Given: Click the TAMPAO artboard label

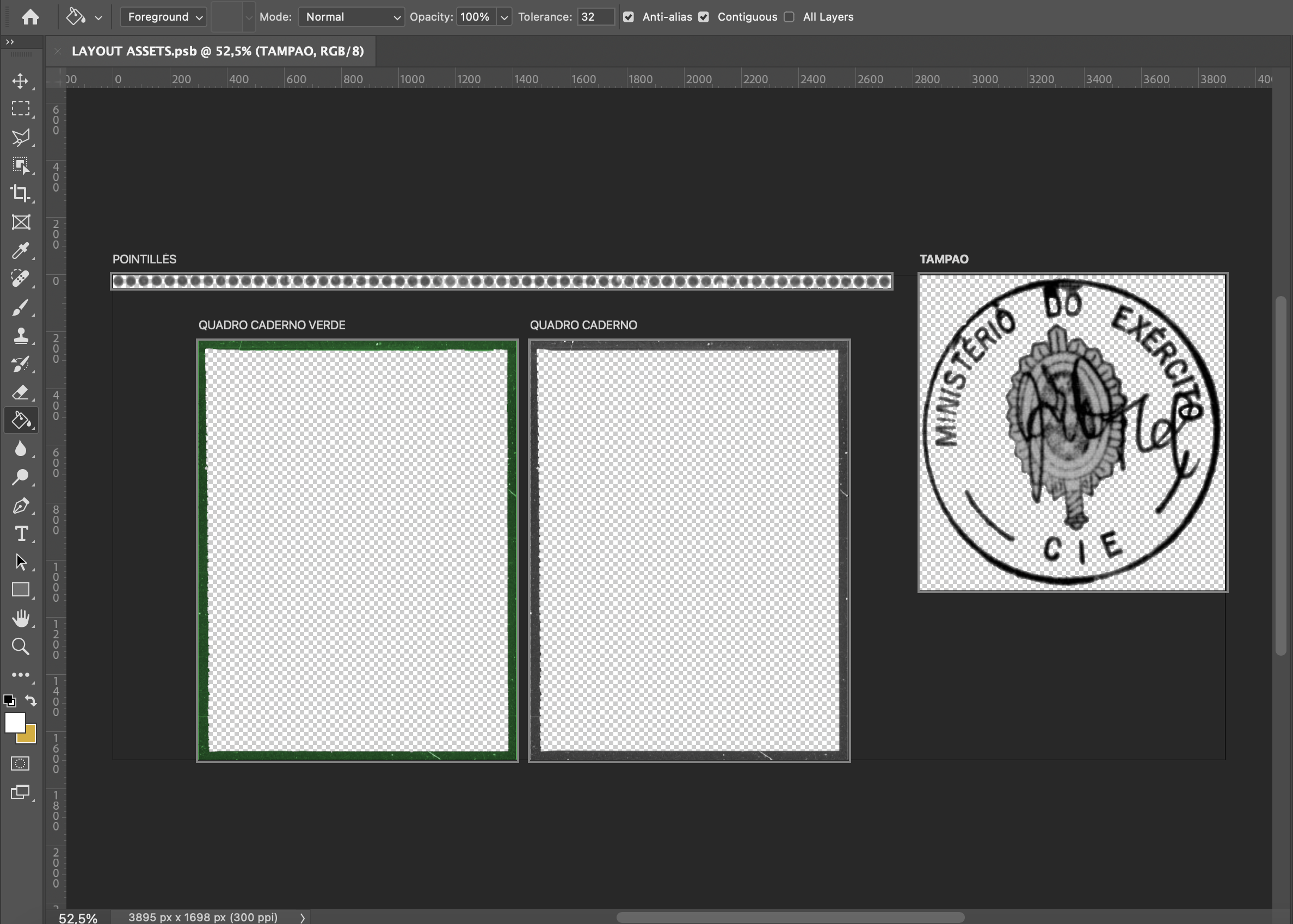Looking at the screenshot, I should coord(944,260).
